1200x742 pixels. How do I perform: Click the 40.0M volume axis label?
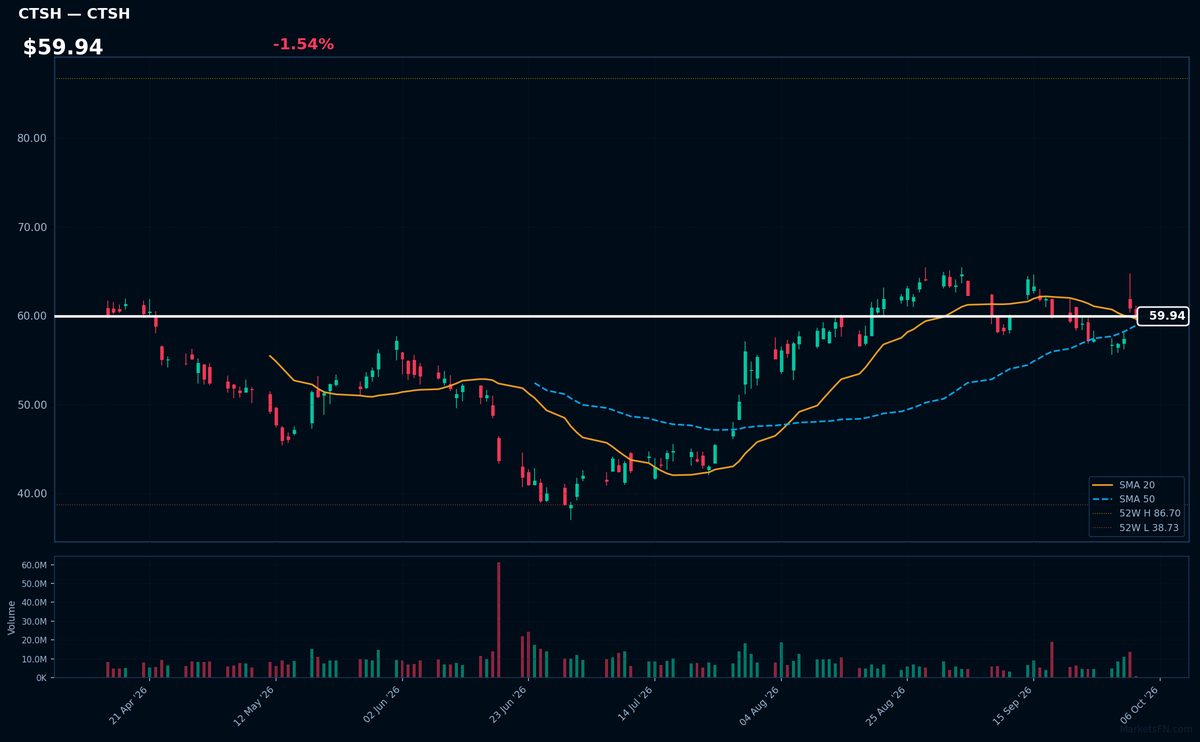click(34, 603)
